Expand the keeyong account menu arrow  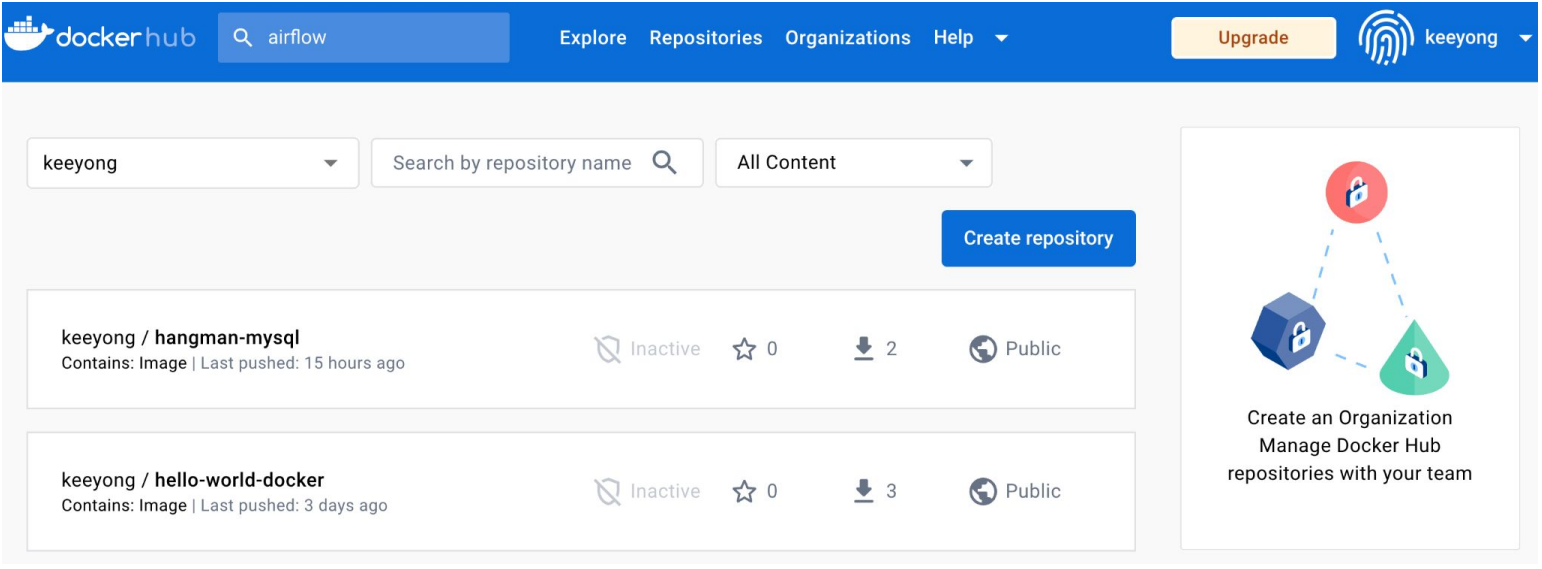pos(1525,39)
